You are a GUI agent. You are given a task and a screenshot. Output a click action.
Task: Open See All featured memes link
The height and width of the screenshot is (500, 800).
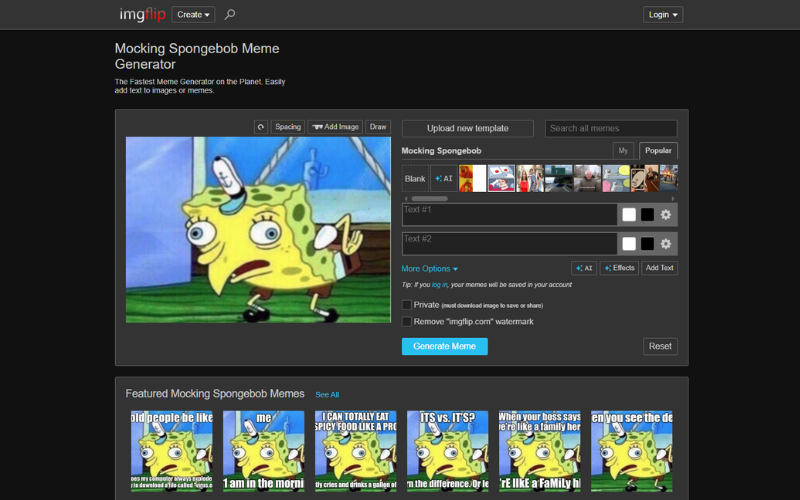pyautogui.click(x=327, y=394)
